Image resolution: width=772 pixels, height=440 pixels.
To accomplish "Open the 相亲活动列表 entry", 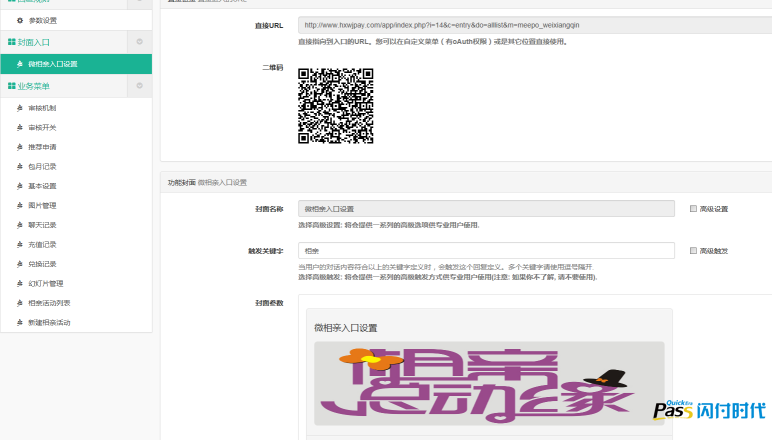I will (49, 303).
